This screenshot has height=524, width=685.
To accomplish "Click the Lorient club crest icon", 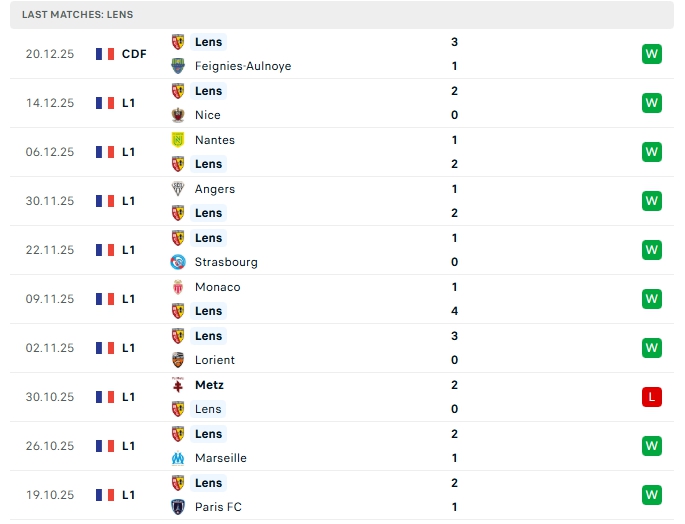I will click(x=178, y=360).
